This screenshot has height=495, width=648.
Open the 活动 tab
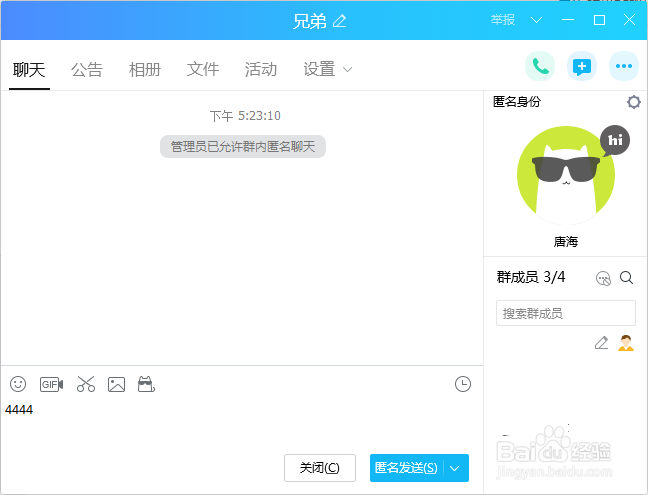pyautogui.click(x=261, y=69)
